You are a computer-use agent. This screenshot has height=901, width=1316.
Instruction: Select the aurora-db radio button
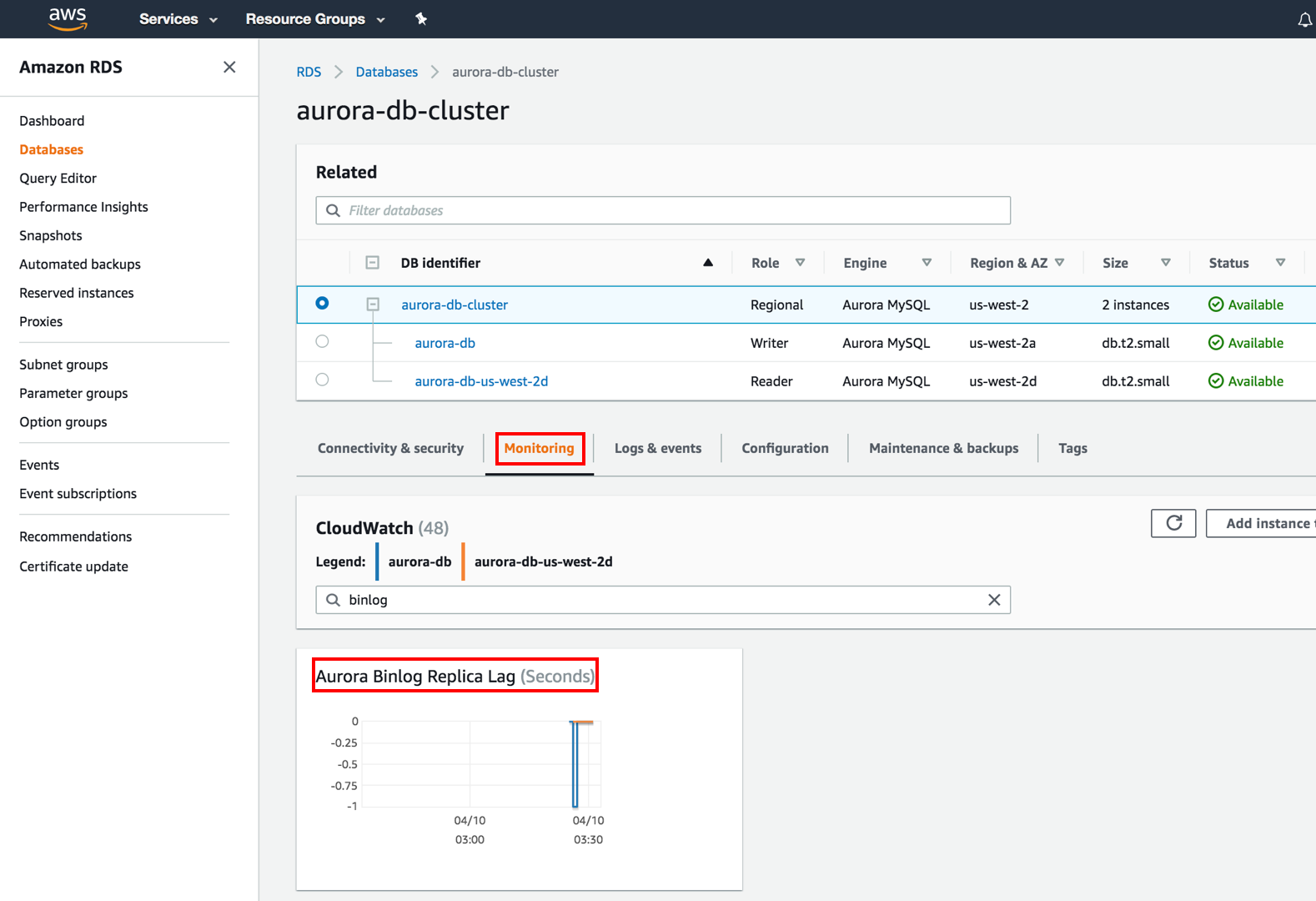click(x=322, y=341)
